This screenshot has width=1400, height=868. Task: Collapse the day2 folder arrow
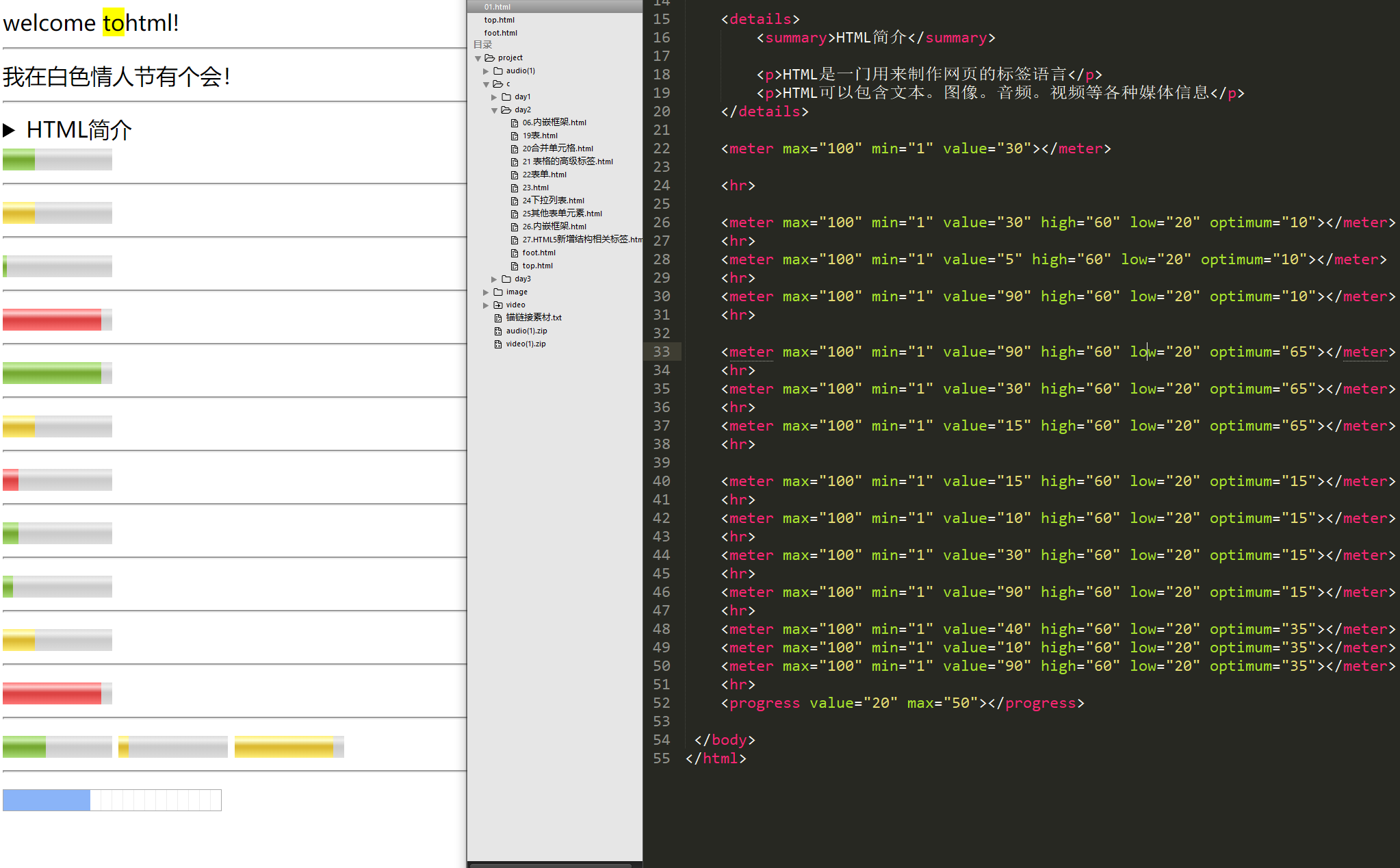click(x=494, y=110)
